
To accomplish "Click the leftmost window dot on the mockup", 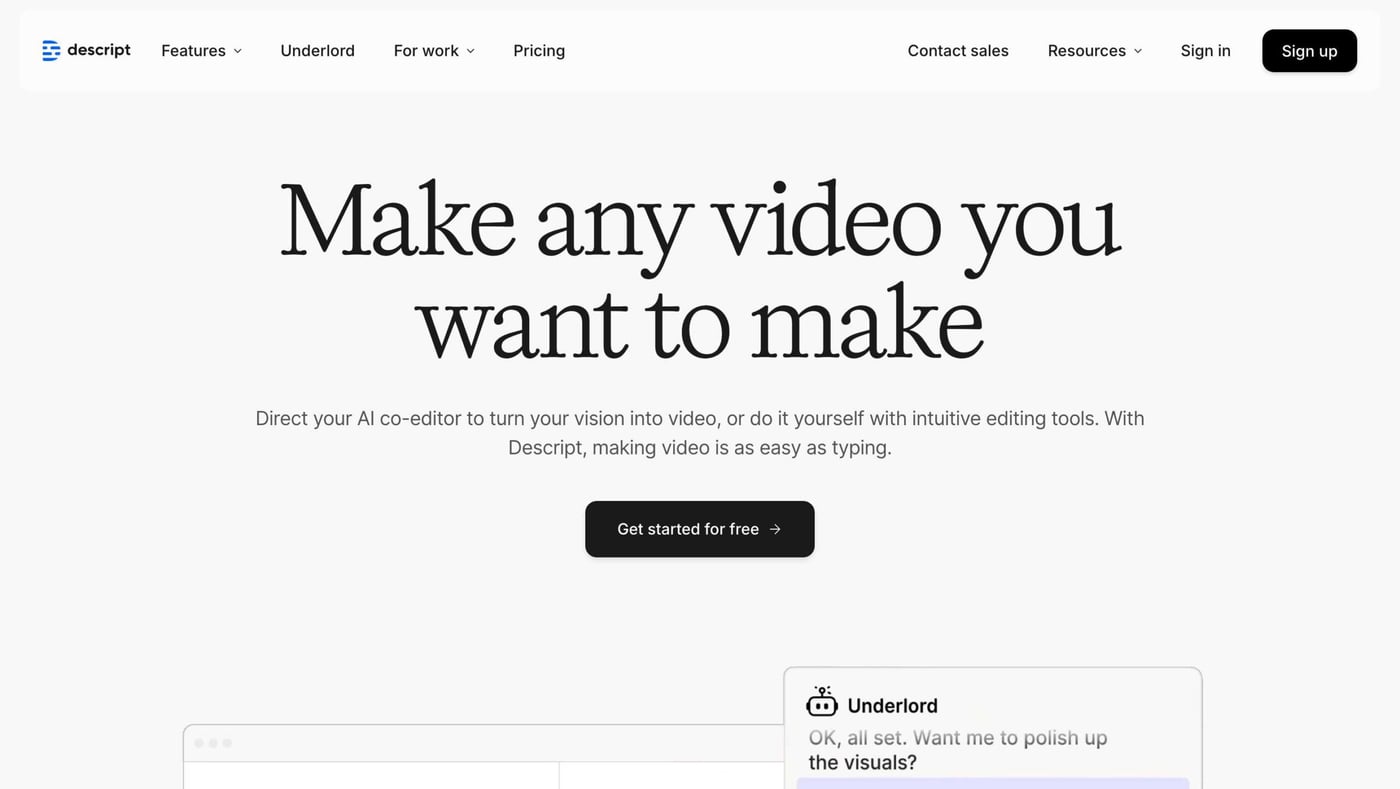I will point(200,743).
